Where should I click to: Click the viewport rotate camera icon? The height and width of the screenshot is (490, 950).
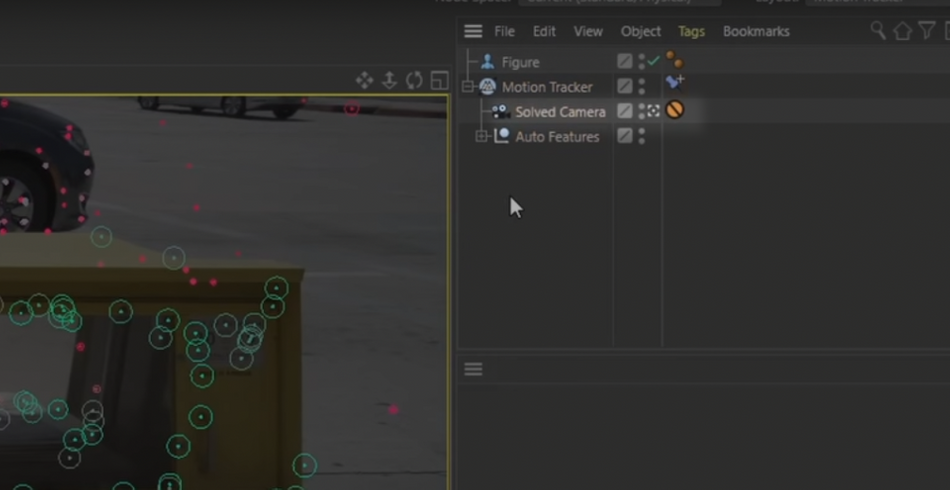(414, 80)
